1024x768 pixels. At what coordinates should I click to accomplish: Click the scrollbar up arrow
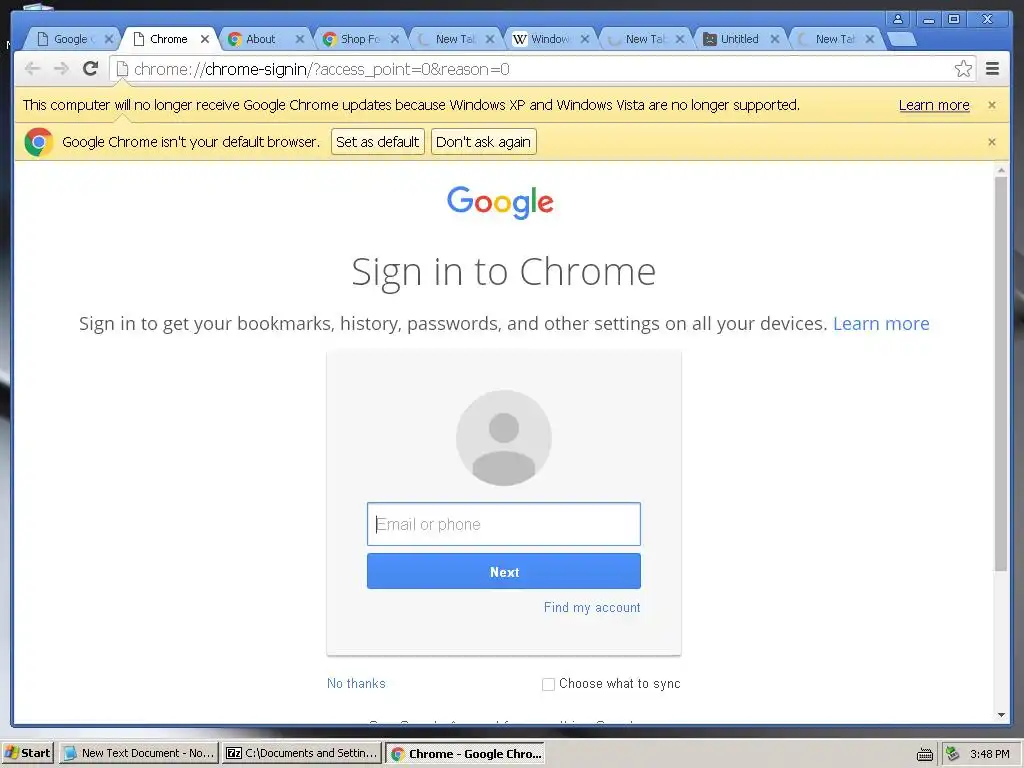click(1001, 170)
